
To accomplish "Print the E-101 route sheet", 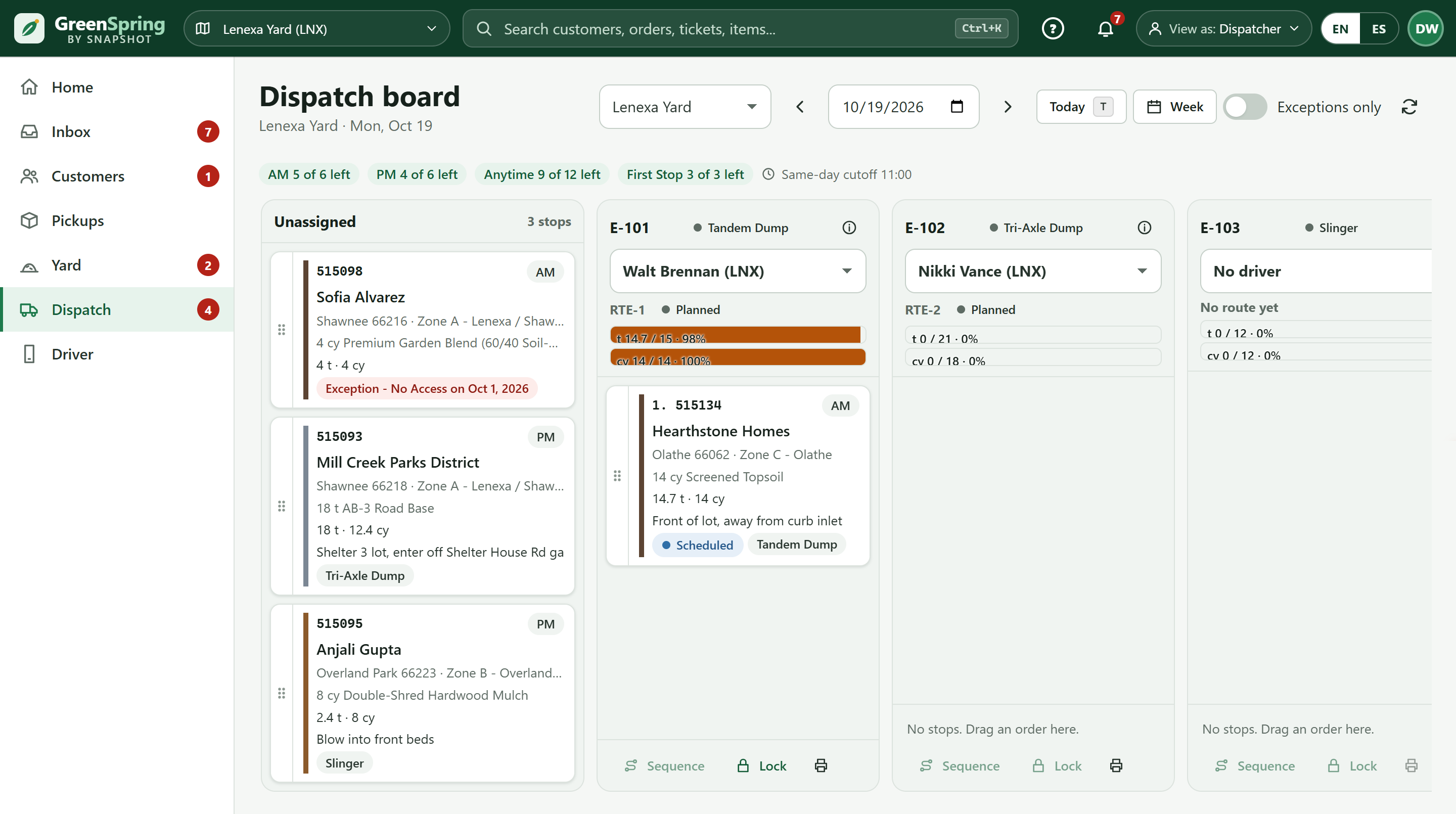I will [x=821, y=765].
